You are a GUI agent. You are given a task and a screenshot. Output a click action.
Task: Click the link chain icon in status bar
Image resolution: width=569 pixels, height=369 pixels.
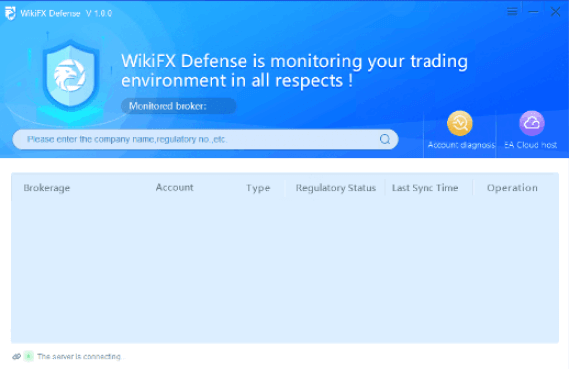point(16,356)
